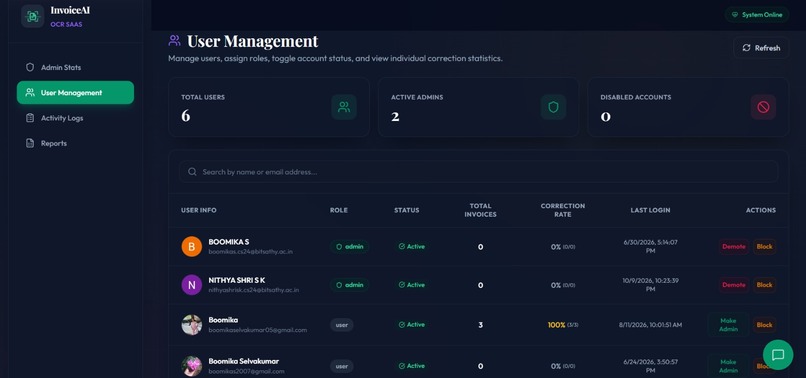Go to Reports in the sidebar
806x378 pixels.
pos(75,143)
